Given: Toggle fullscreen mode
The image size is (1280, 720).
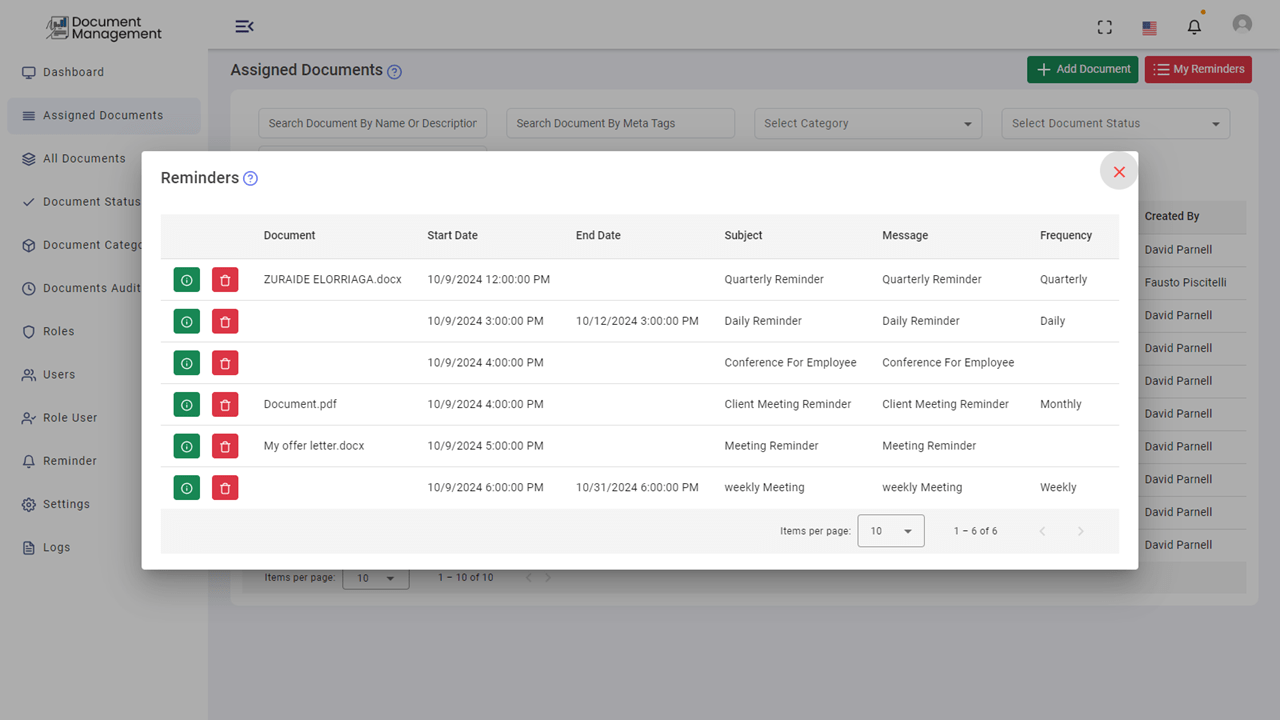Looking at the screenshot, I should (1104, 28).
